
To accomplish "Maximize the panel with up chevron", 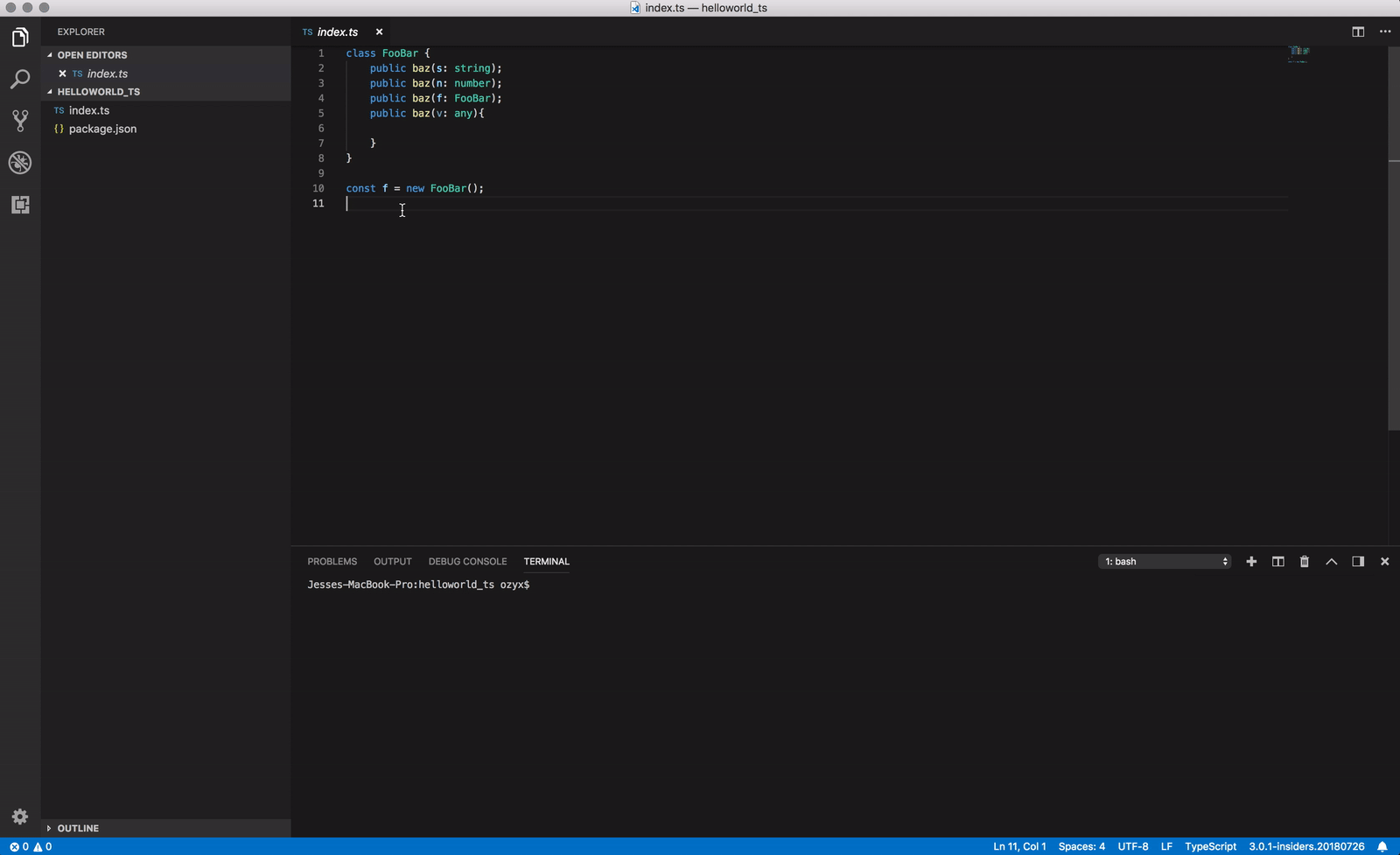I will [1331, 562].
